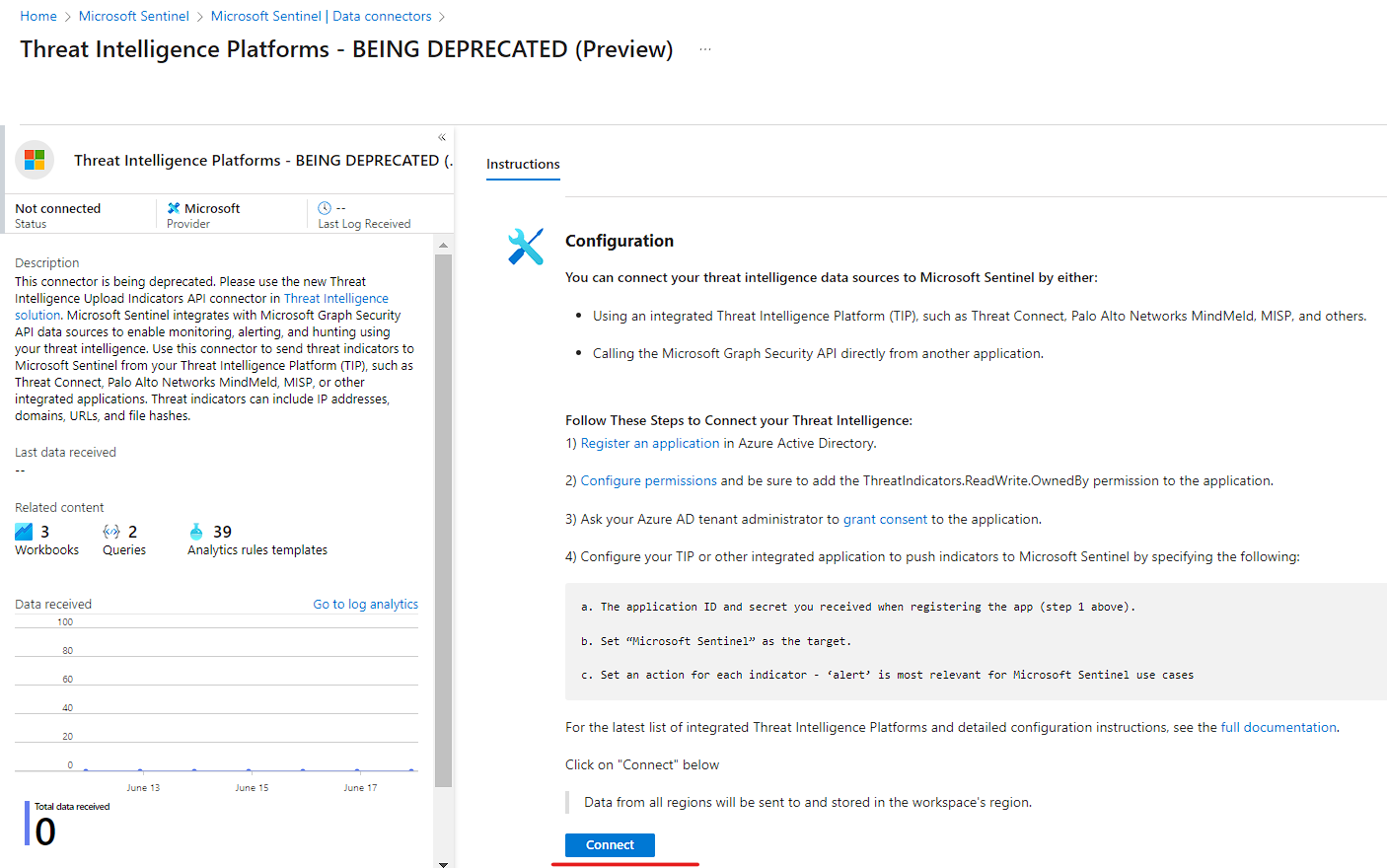Open the Register an application link

649,443
